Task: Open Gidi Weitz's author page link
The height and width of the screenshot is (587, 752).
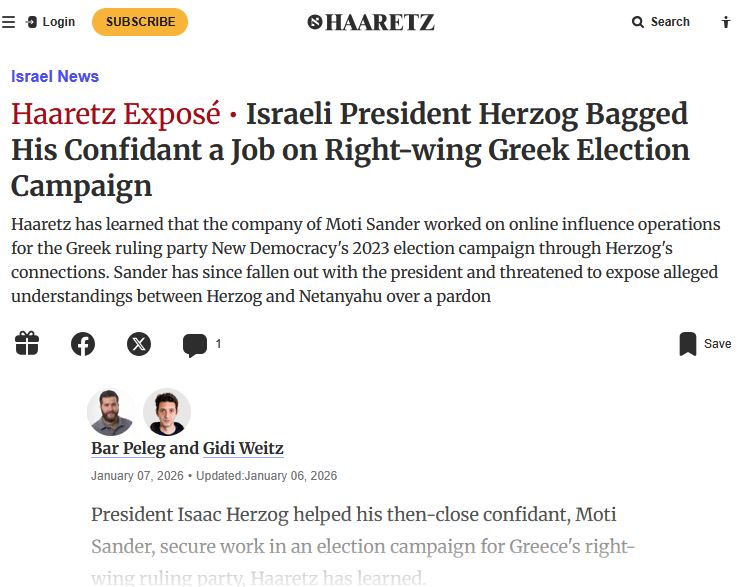Action: 243,448
